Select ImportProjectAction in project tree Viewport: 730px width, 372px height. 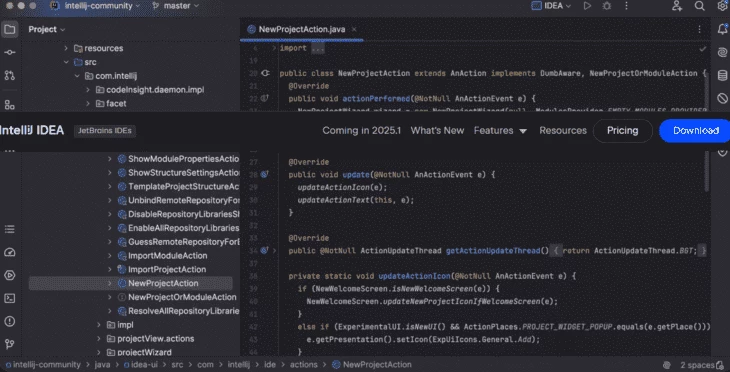[167, 269]
